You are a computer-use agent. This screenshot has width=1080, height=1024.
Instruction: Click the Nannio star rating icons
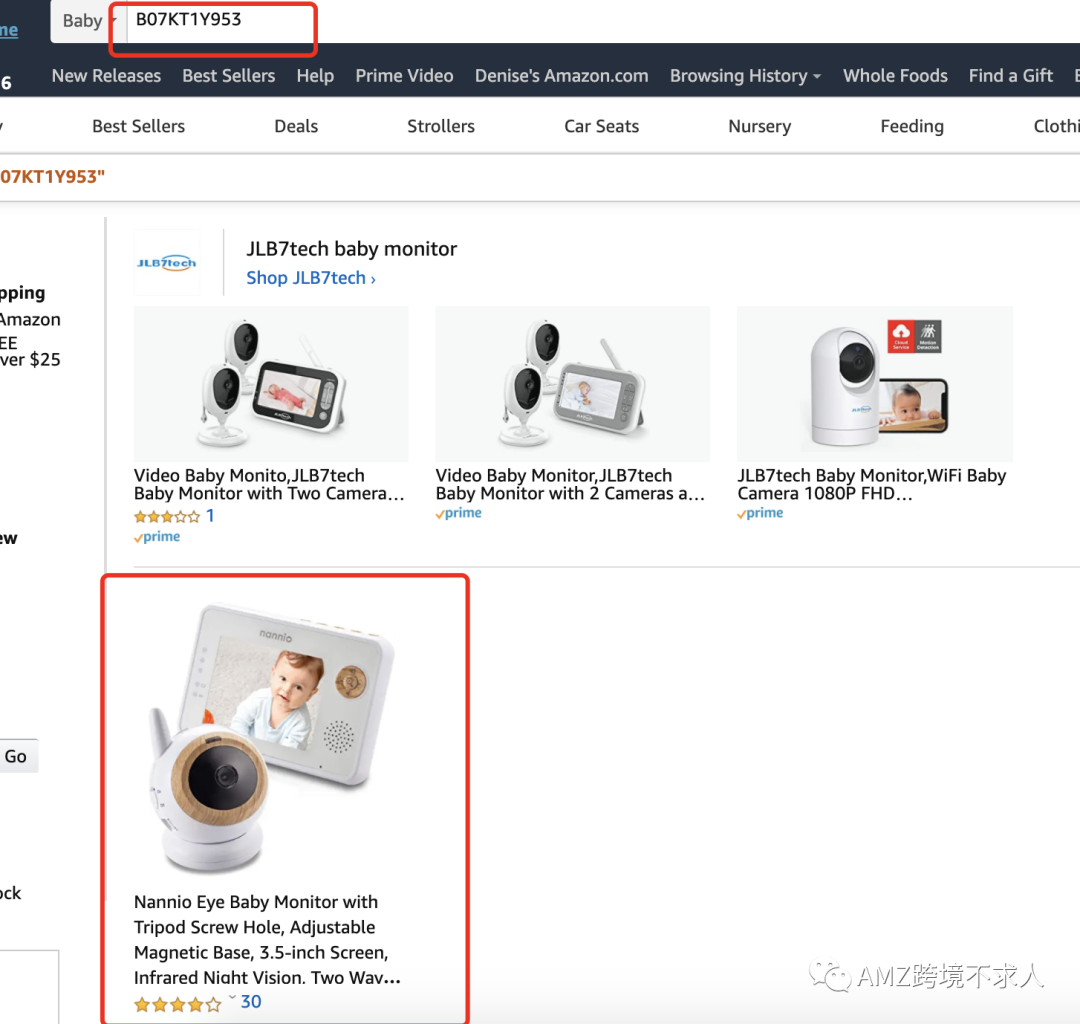pyautogui.click(x=178, y=1004)
